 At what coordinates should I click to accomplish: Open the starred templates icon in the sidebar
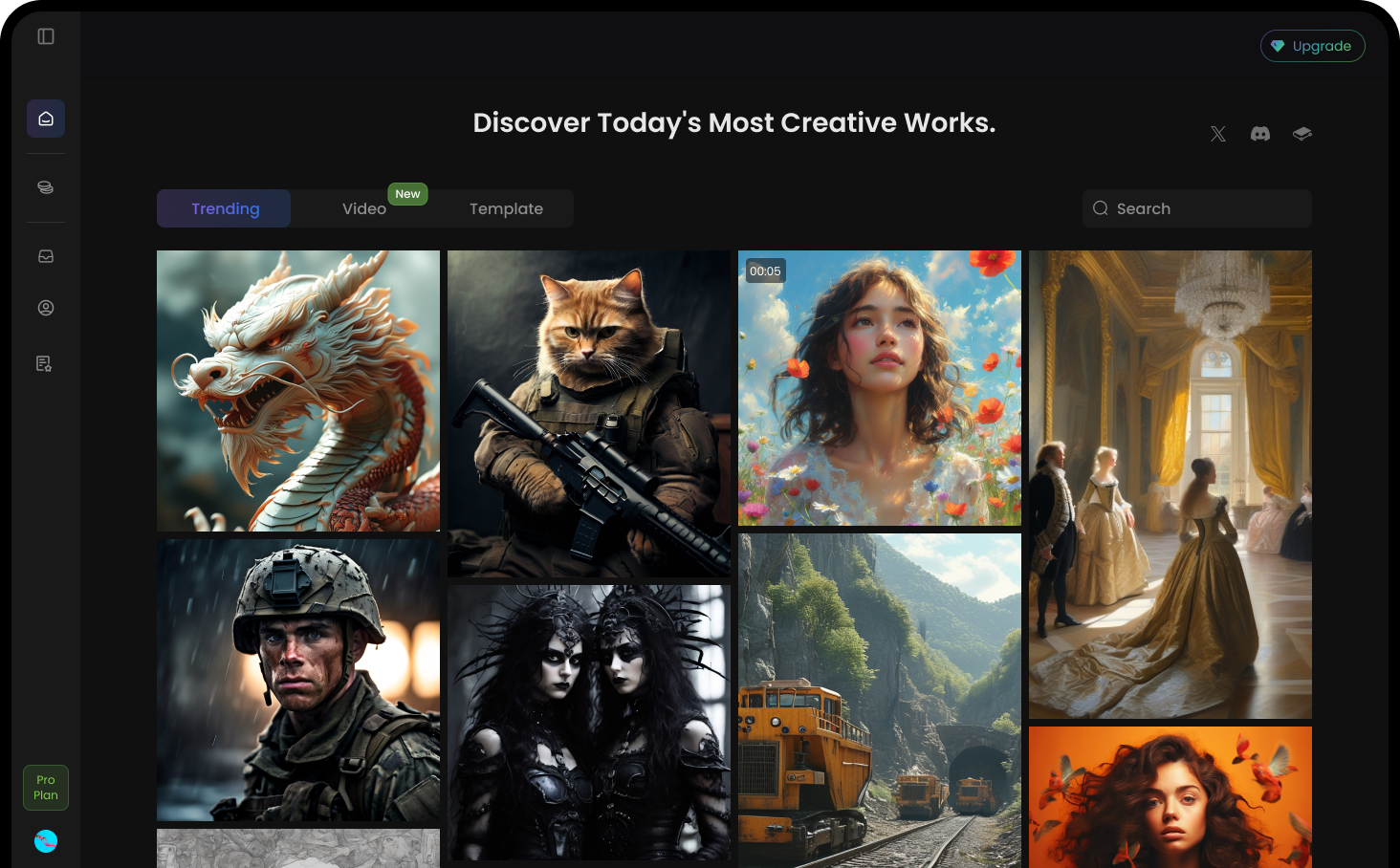45,363
